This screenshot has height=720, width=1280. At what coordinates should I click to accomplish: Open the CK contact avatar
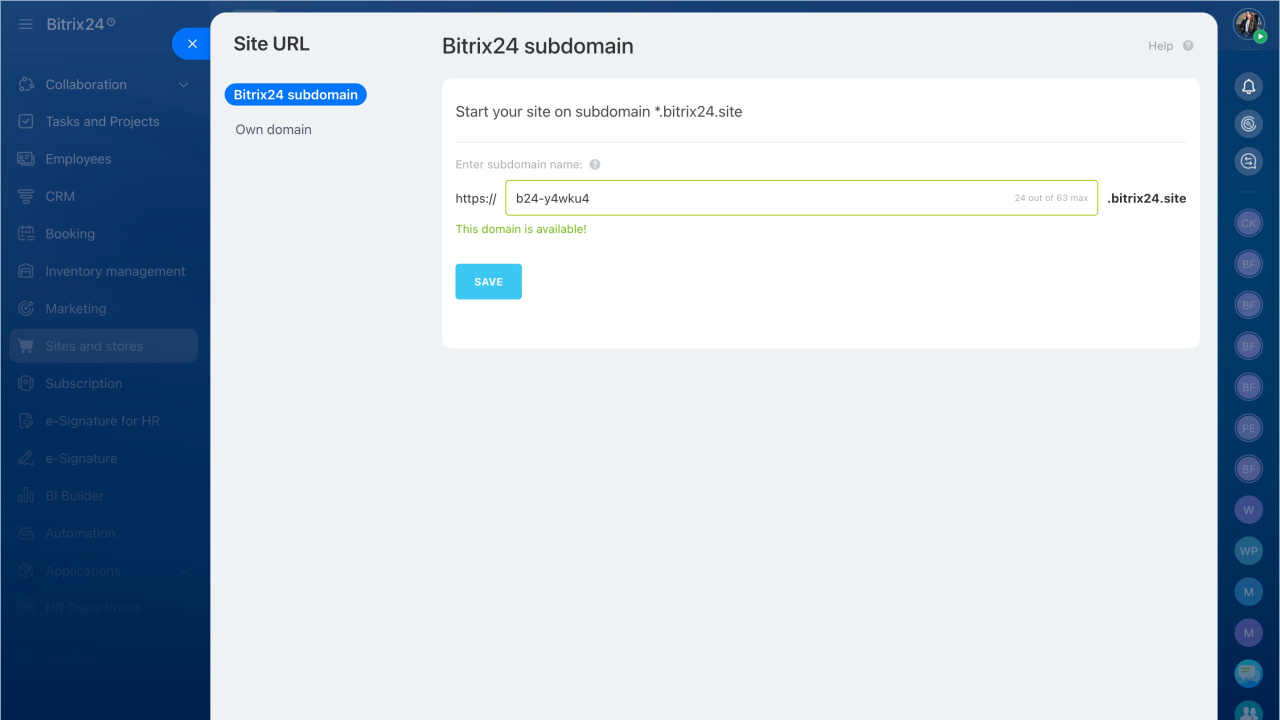1248,224
